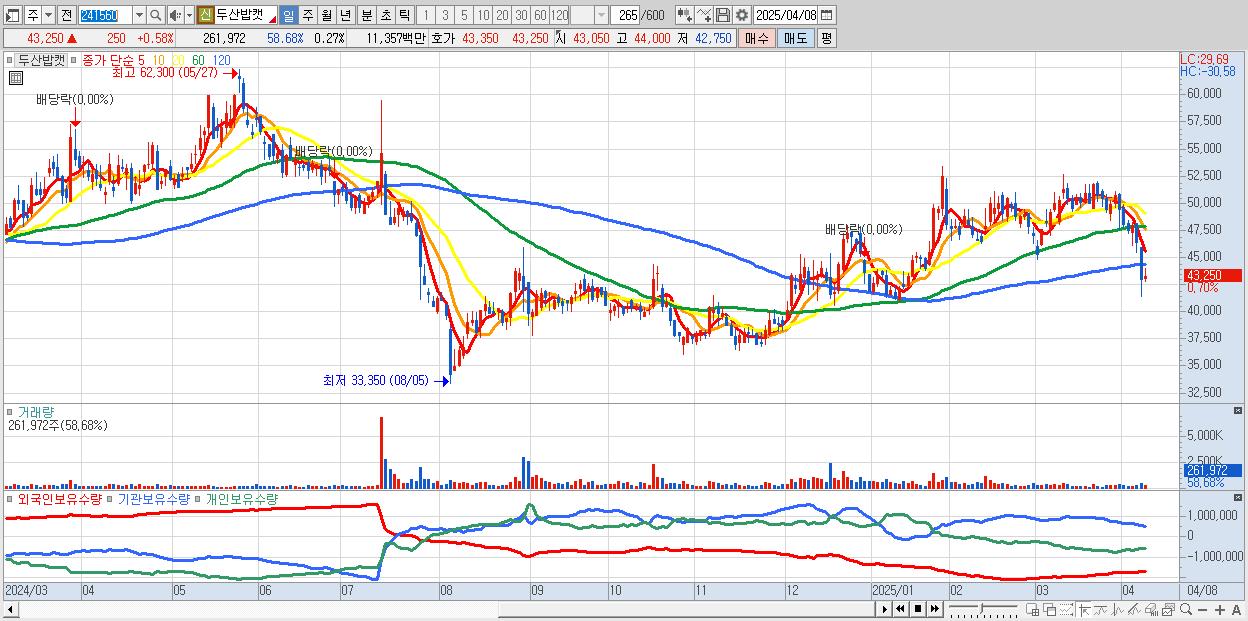1248x621 pixels.
Task: Click the save chart floppy icon
Action: pyautogui.click(x=723, y=15)
